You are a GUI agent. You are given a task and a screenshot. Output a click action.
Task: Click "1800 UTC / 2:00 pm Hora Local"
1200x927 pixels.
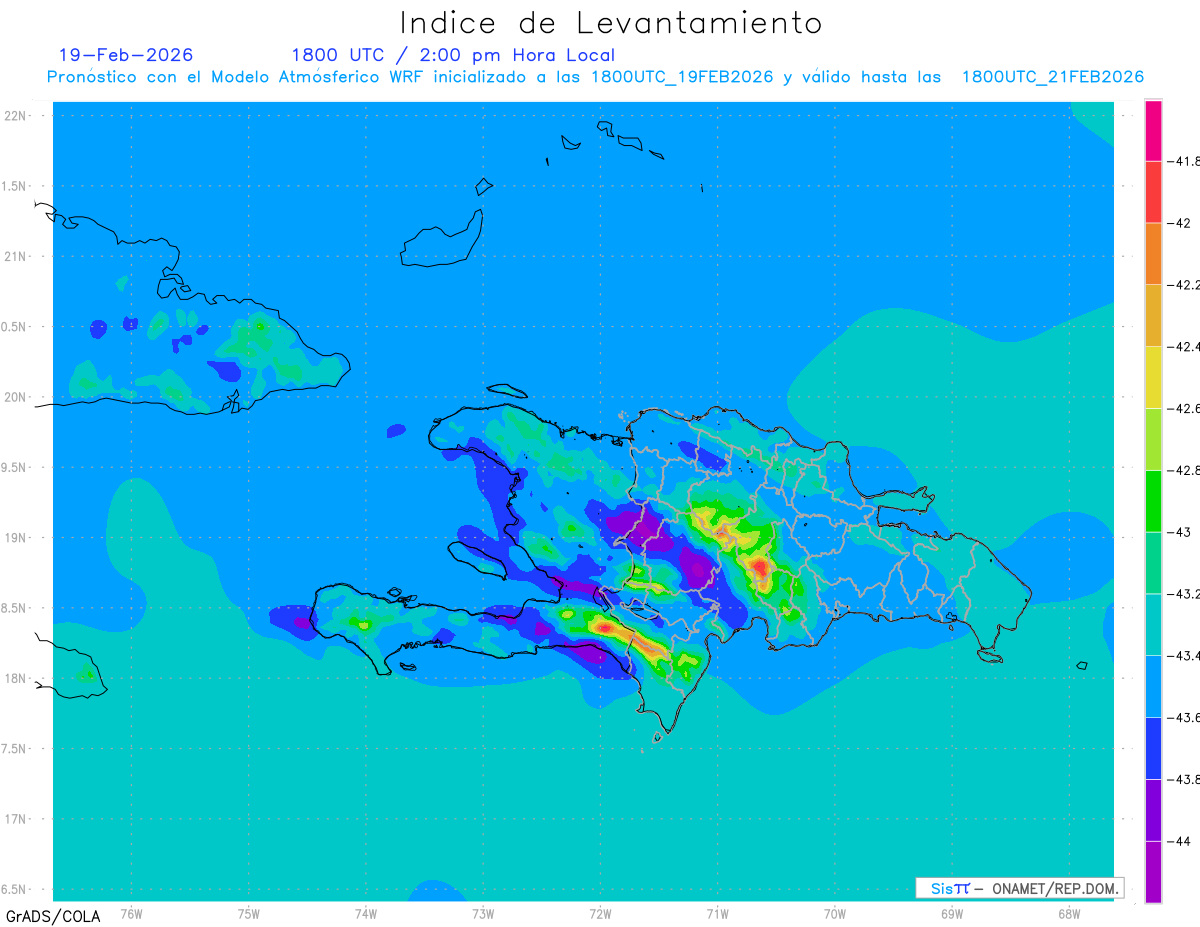click(453, 55)
